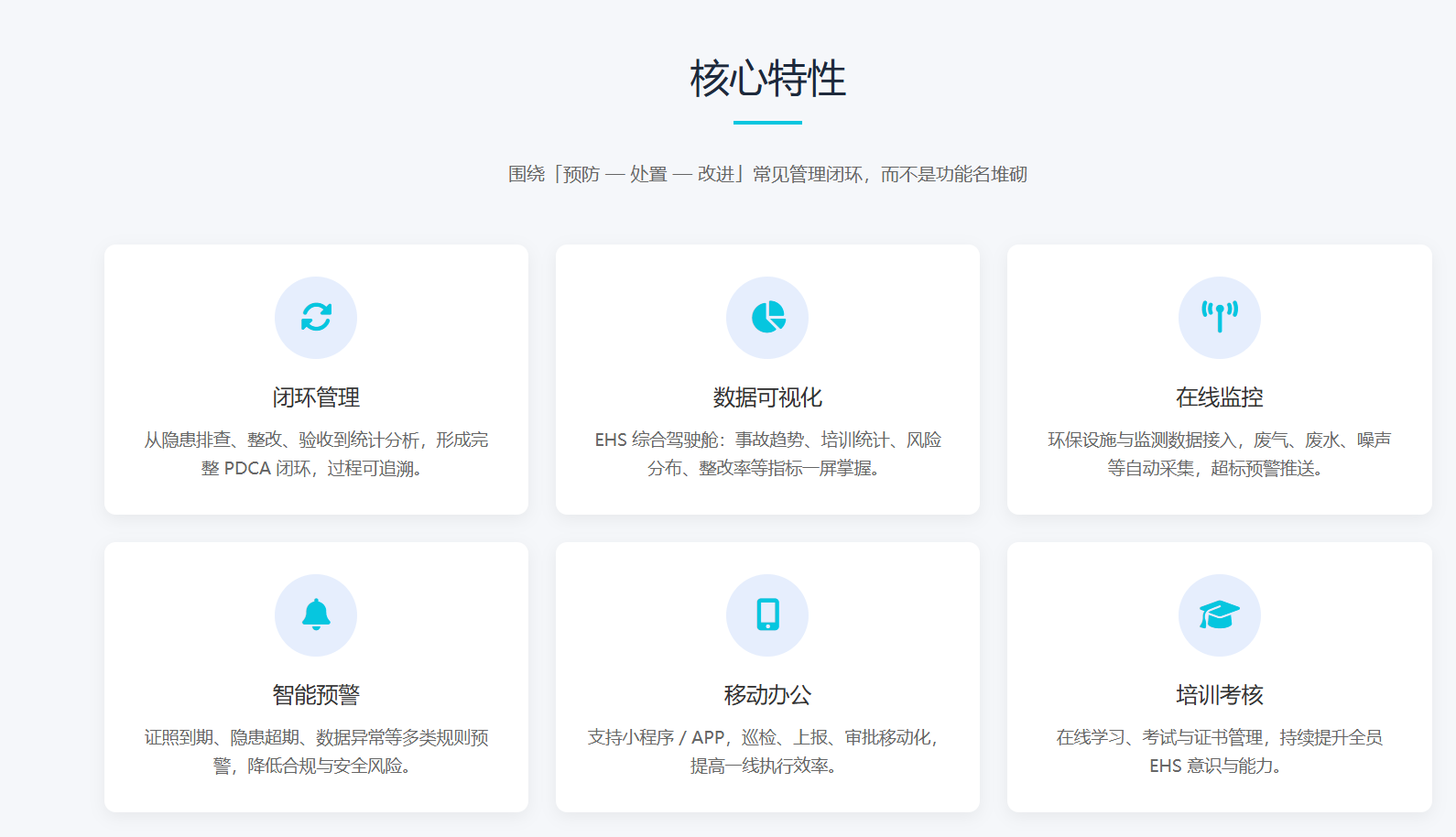This screenshot has width=1456, height=837.
Task: Click the PDCA 闭环 description text
Action: click(316, 454)
